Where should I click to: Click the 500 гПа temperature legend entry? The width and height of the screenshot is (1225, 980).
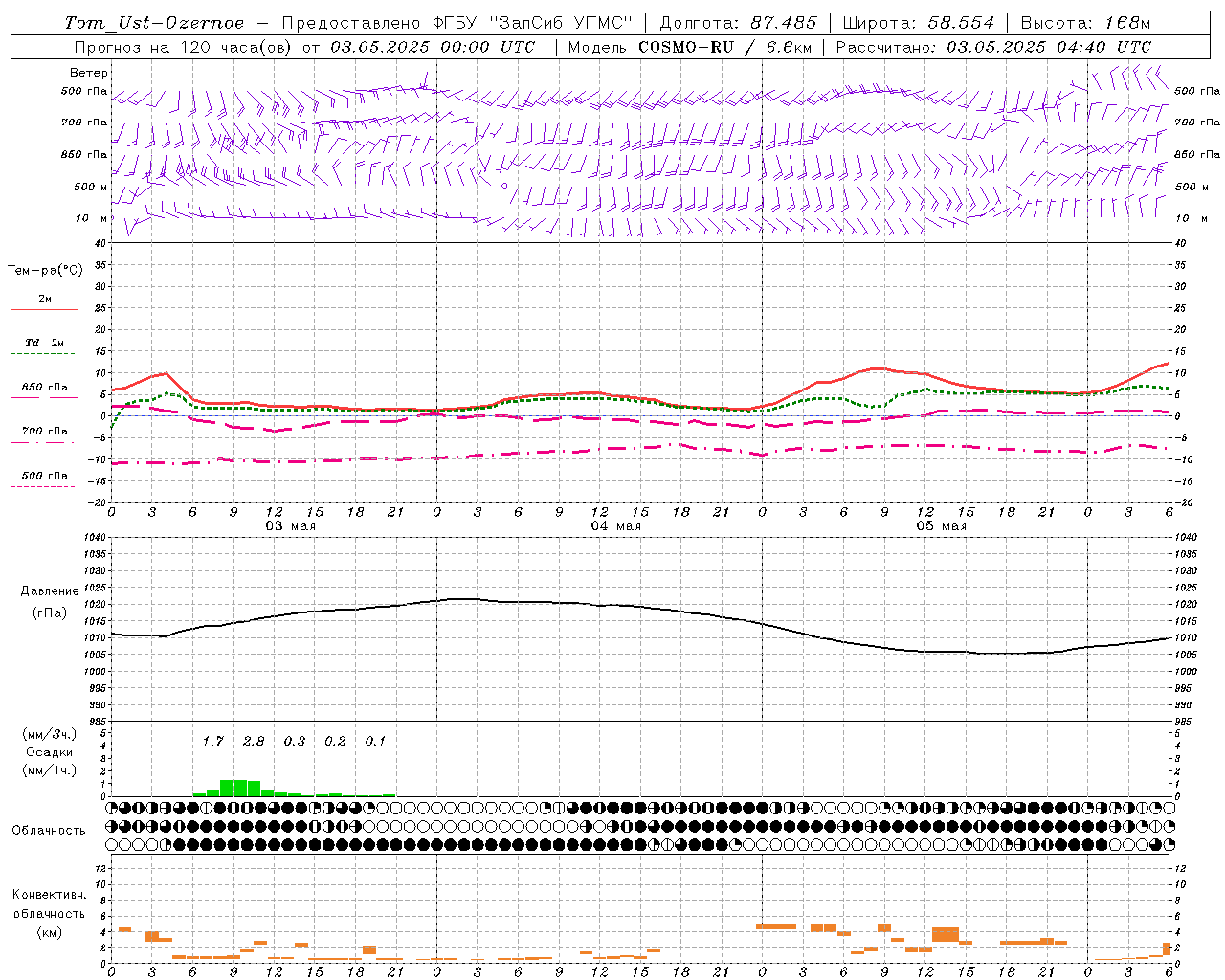point(45,476)
